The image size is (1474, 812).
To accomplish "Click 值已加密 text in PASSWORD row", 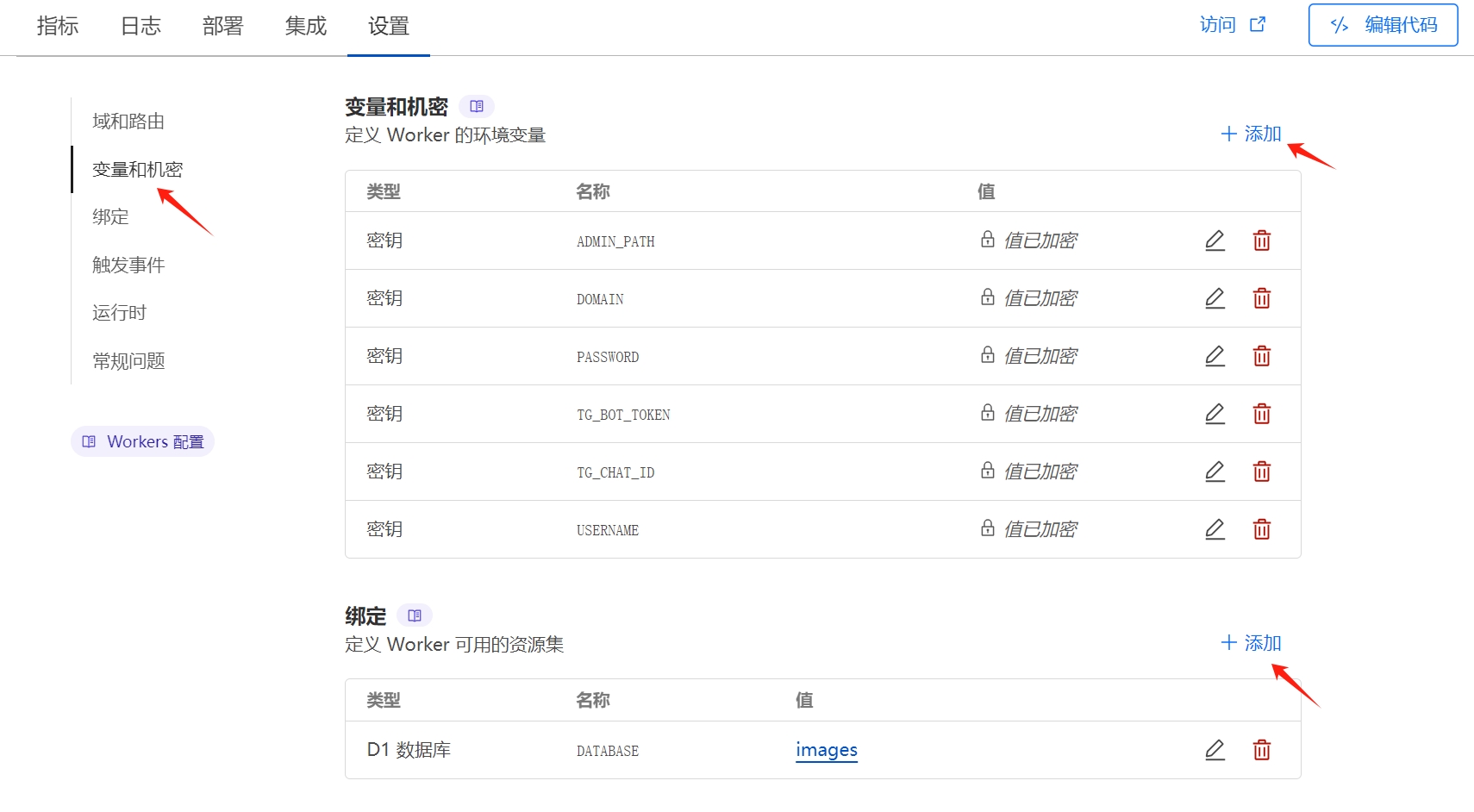I will (x=1040, y=356).
